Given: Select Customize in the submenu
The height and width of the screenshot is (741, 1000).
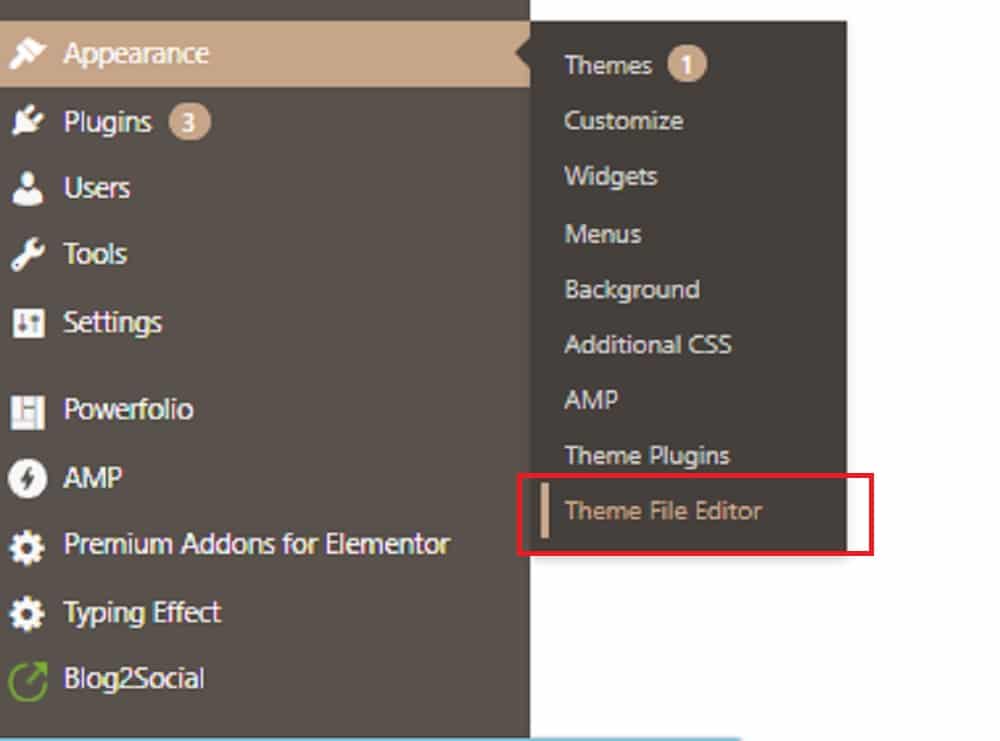Looking at the screenshot, I should pyautogui.click(x=624, y=121).
